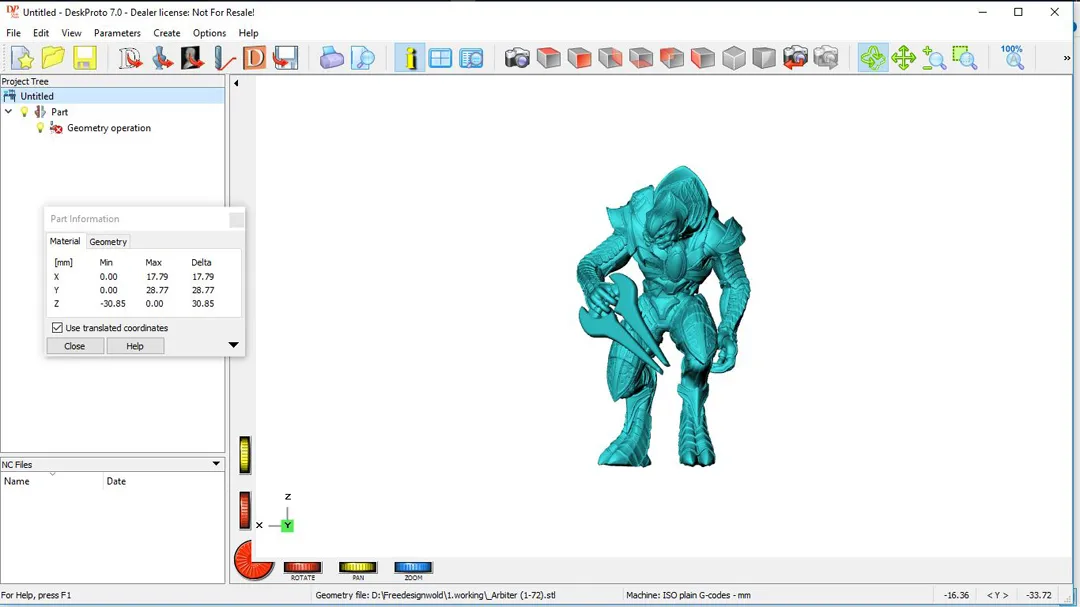Screen dimensions: 1080x607
Task: Click the load bitmap file portrait icon
Action: click(x=192, y=58)
